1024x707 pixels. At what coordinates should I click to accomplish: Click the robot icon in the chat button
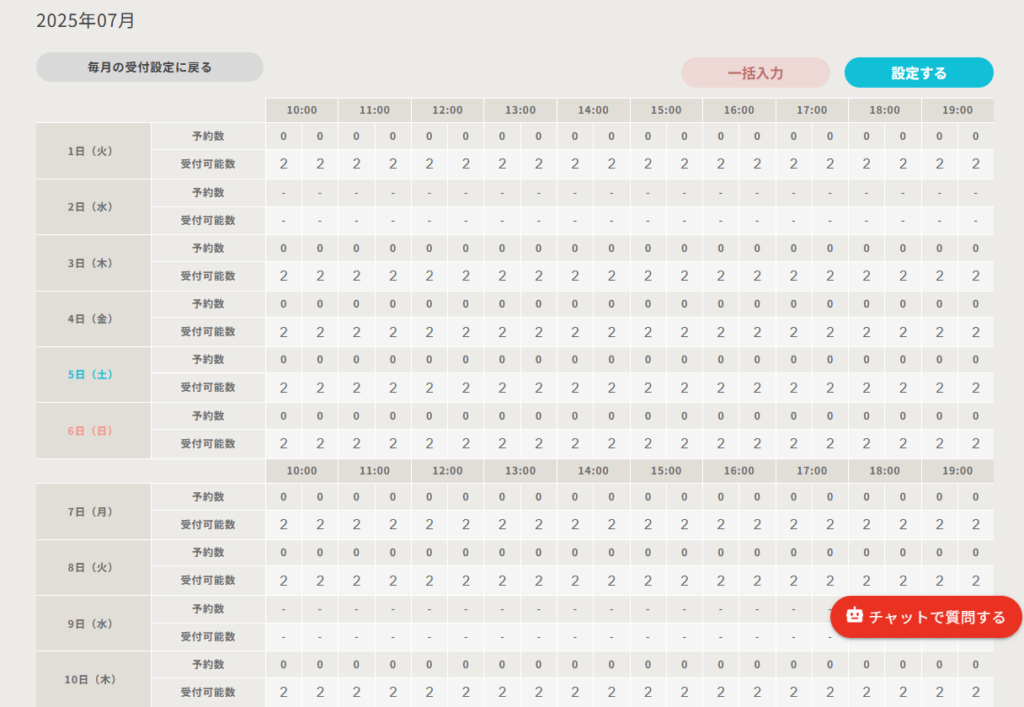854,616
